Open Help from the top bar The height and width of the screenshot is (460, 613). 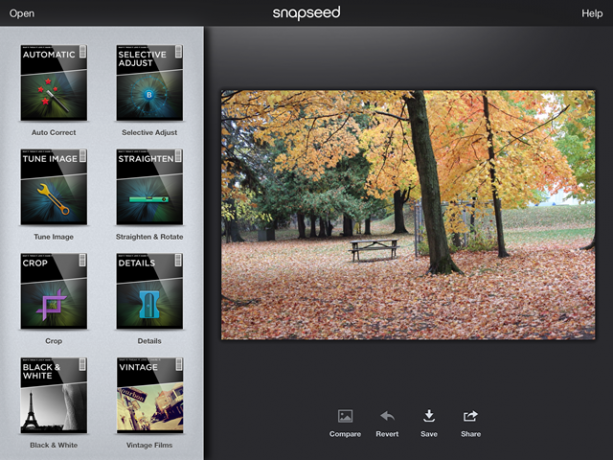tap(592, 13)
